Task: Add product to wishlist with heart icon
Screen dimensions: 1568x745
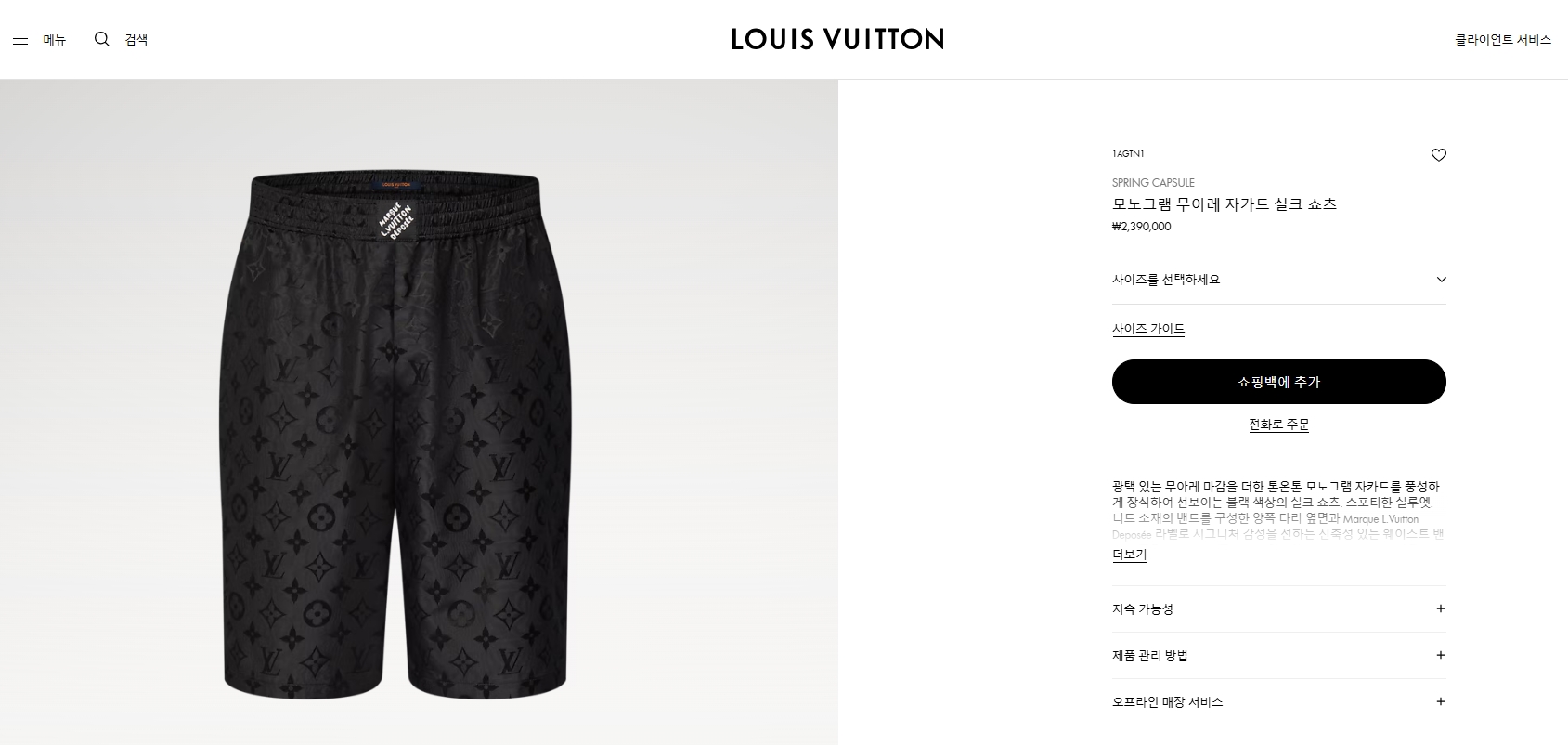Action: (1438, 155)
